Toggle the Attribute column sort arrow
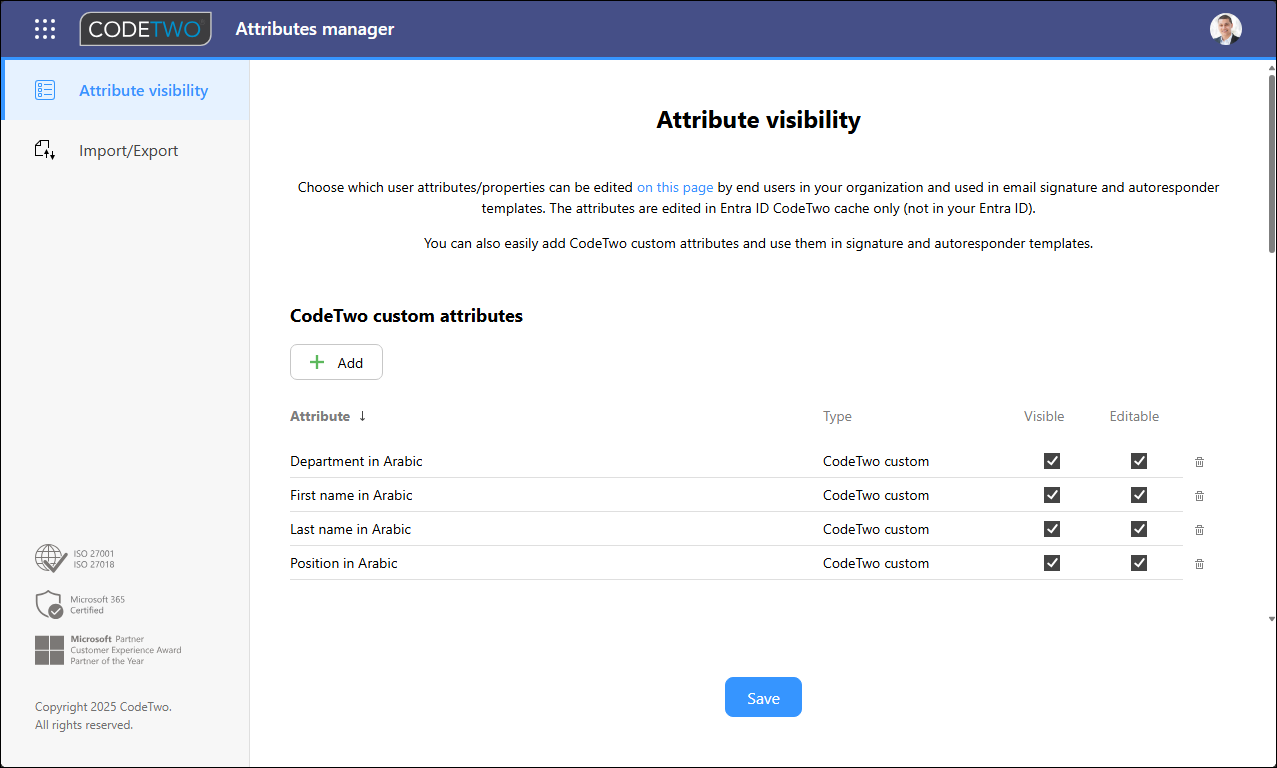This screenshot has width=1277, height=768. pos(362,416)
